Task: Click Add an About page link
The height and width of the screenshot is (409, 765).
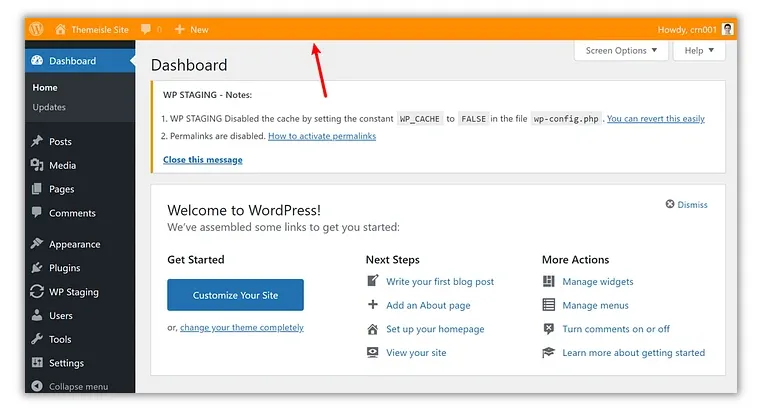Action: (x=428, y=306)
